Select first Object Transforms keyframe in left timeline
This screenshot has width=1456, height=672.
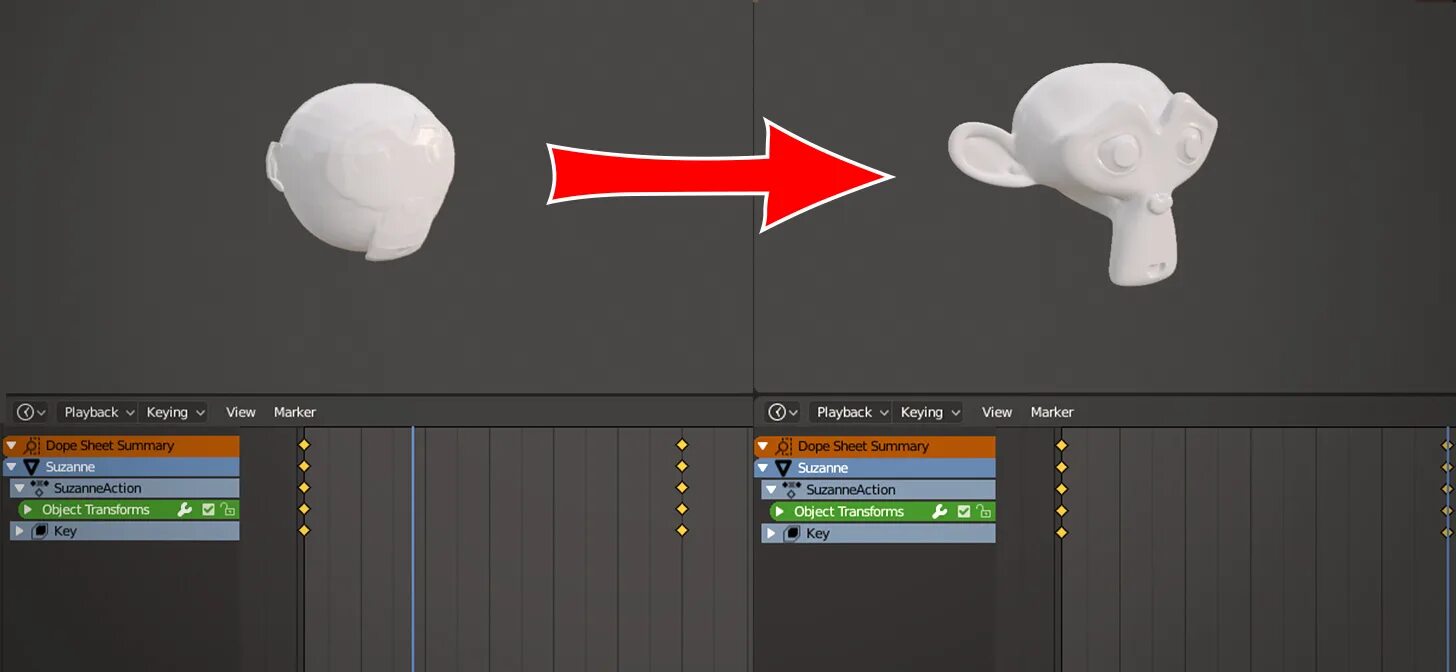click(x=304, y=509)
